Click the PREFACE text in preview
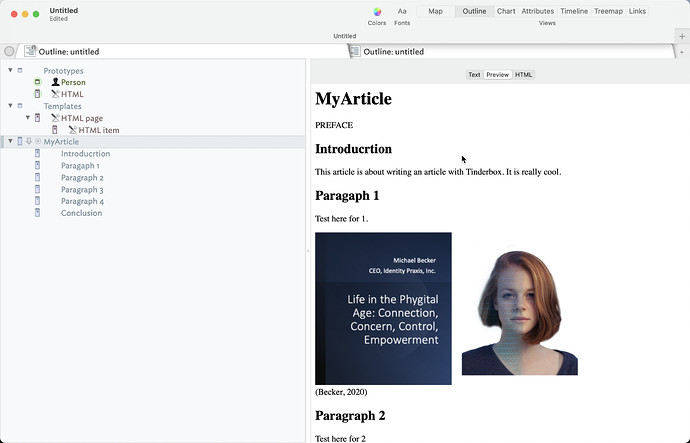690x443 pixels. (334, 125)
